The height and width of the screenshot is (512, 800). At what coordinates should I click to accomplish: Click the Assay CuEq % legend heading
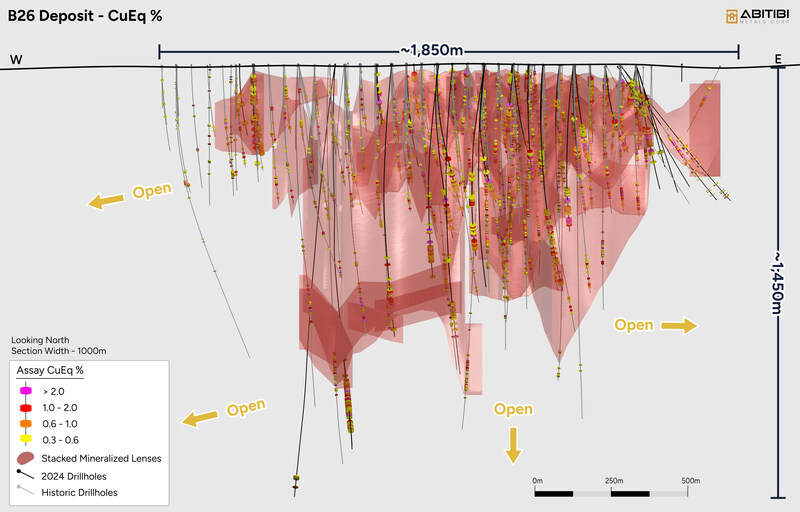coord(52,371)
